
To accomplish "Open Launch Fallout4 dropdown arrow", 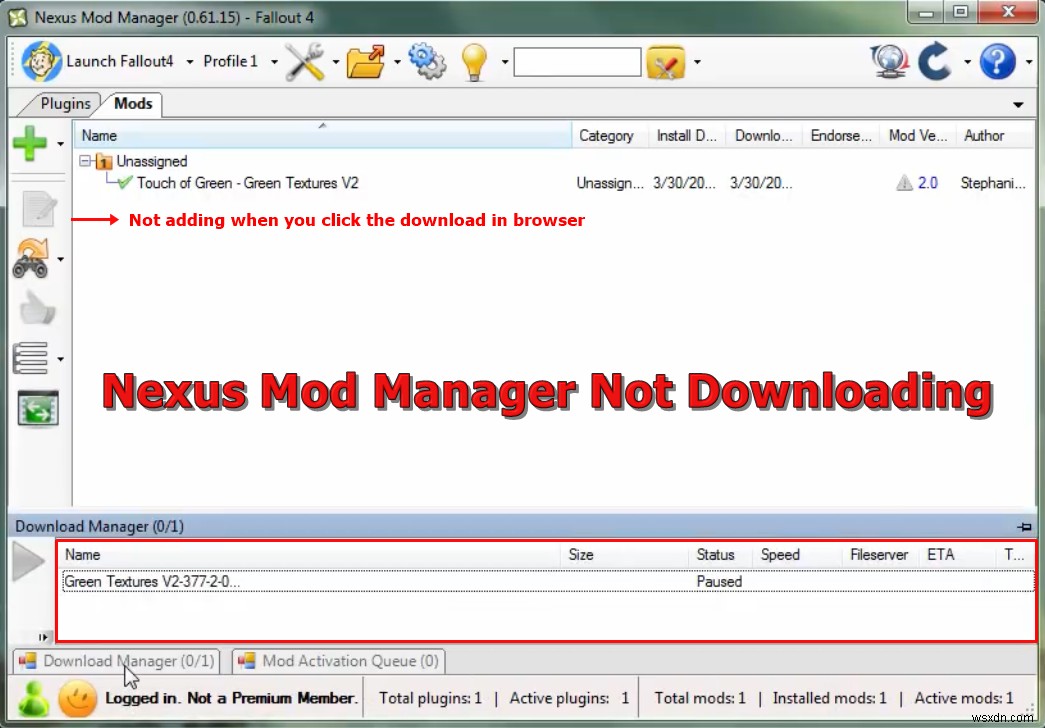I will pos(190,62).
